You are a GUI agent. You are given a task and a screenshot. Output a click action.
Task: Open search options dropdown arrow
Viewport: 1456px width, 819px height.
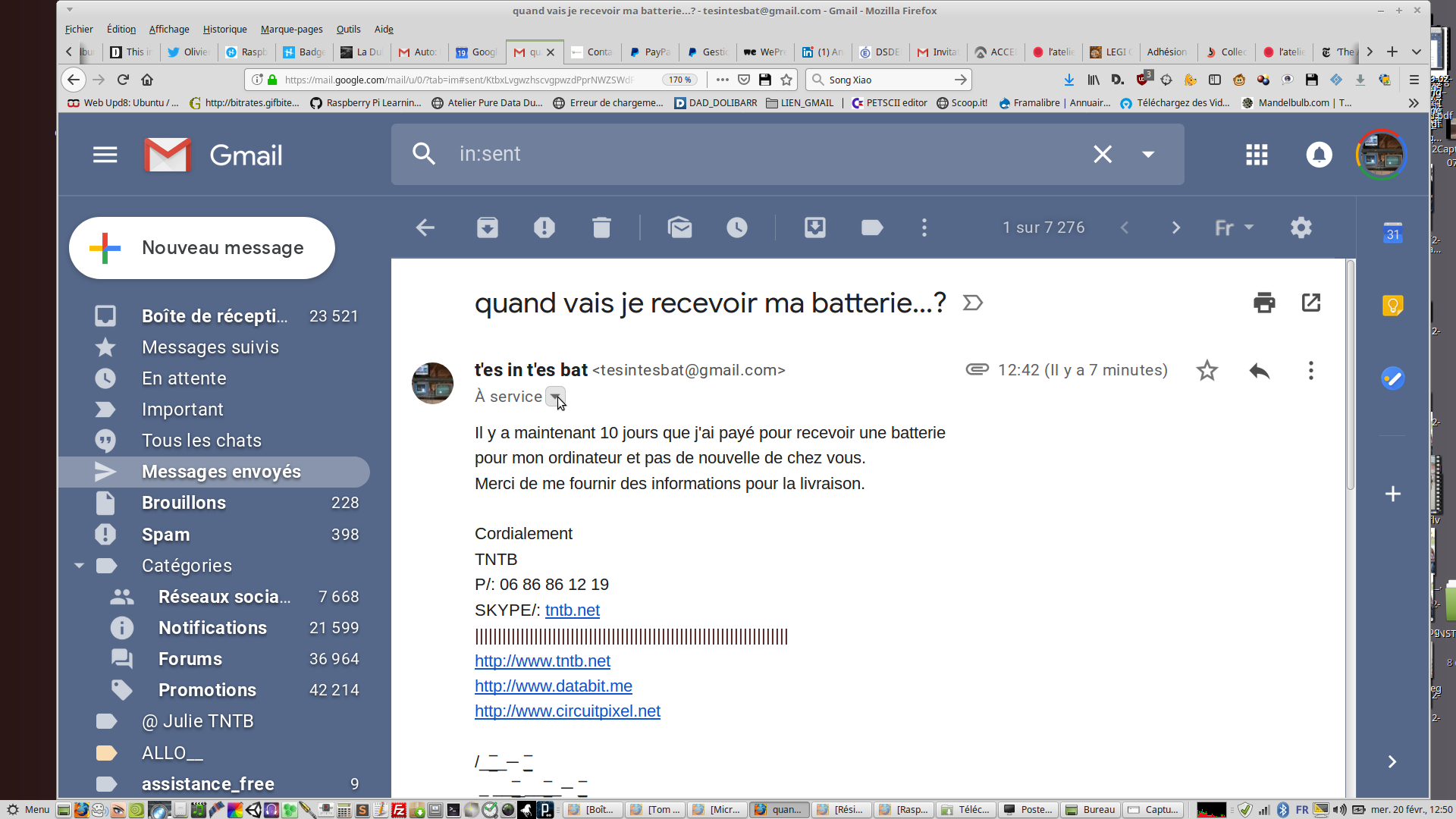[1148, 154]
